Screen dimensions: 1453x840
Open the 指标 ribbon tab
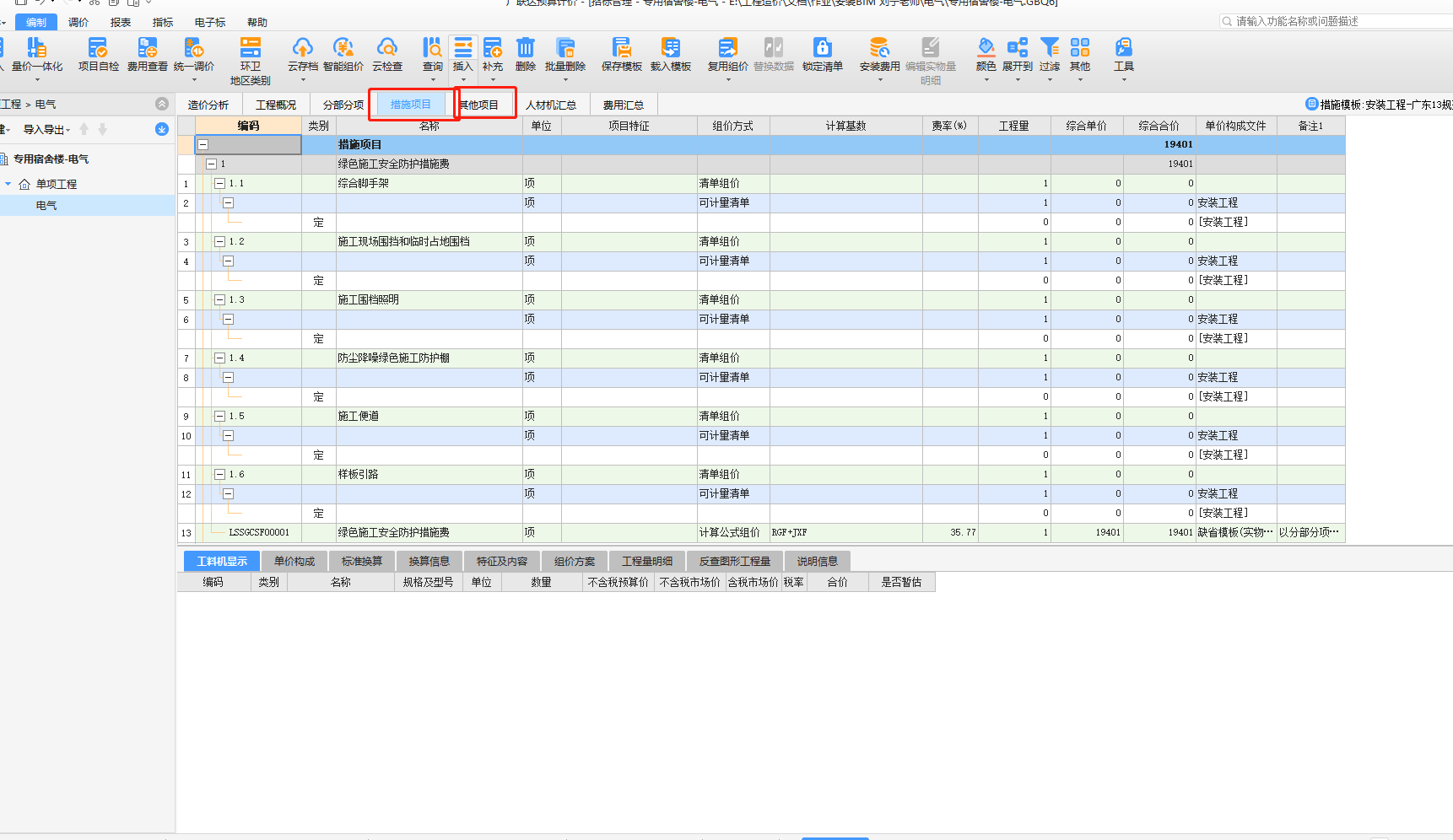tap(163, 22)
